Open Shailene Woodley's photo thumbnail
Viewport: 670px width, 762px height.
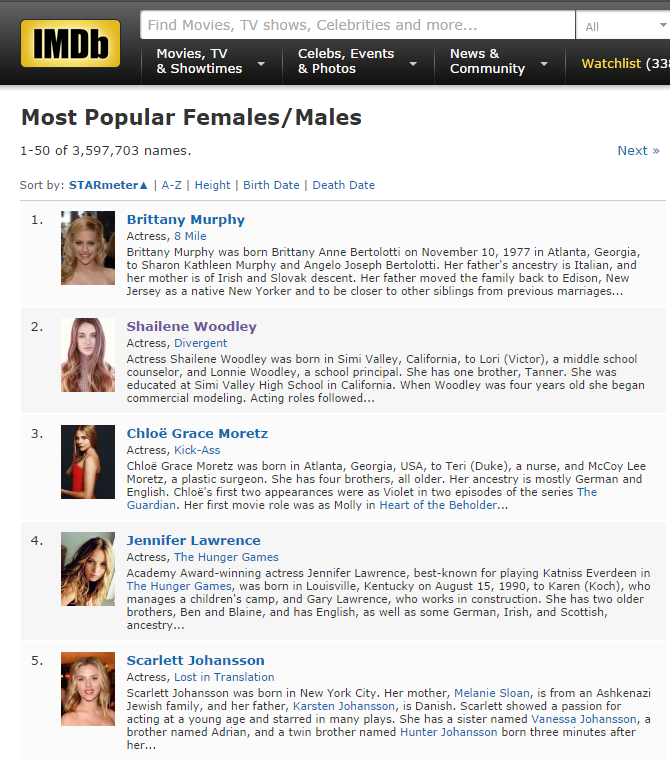tap(88, 355)
